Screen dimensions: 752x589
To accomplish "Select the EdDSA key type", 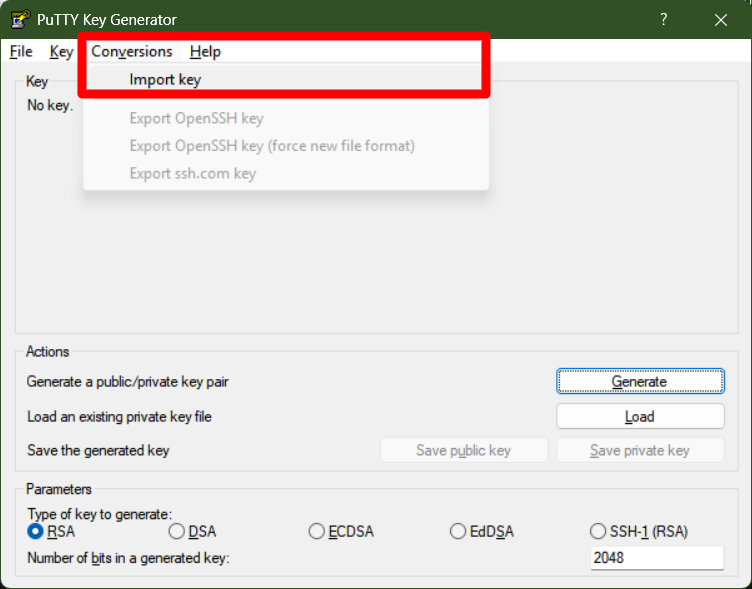I will (x=482, y=531).
